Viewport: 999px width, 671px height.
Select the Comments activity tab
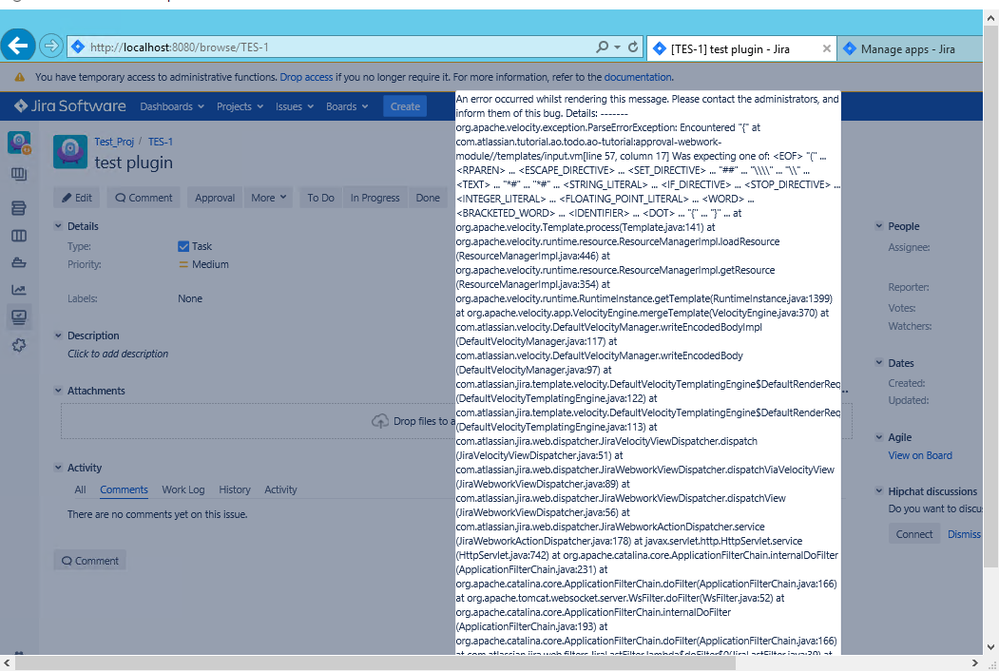pos(124,489)
